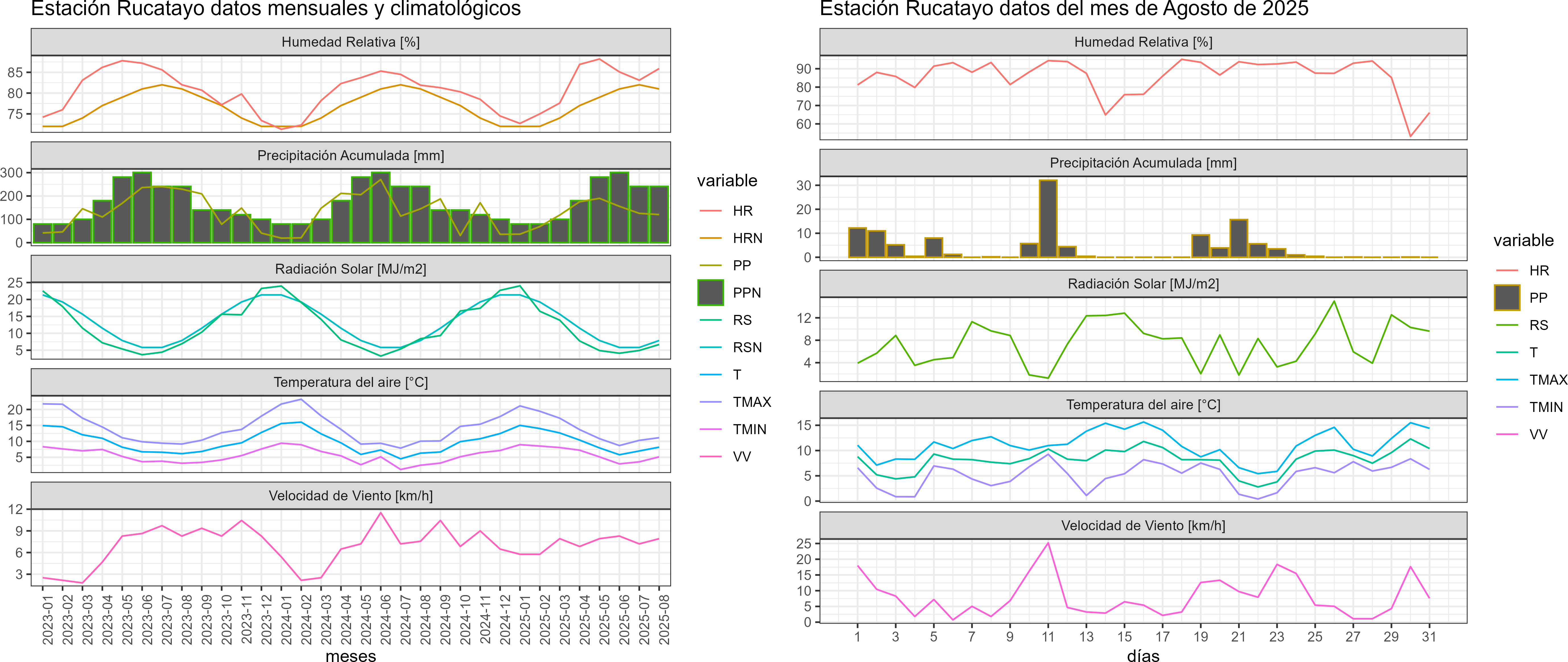Click the 'Velocidad de Viento' header in monthly panel
1568x662 pixels.
click(x=350, y=496)
